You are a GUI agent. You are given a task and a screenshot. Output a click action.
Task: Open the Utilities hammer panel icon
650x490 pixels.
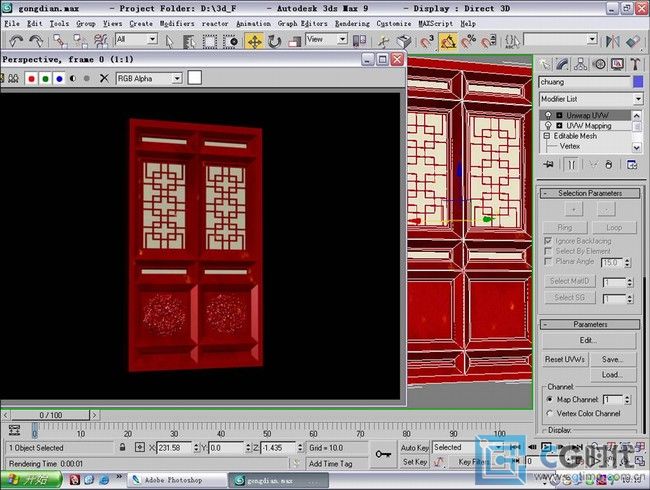[x=635, y=64]
